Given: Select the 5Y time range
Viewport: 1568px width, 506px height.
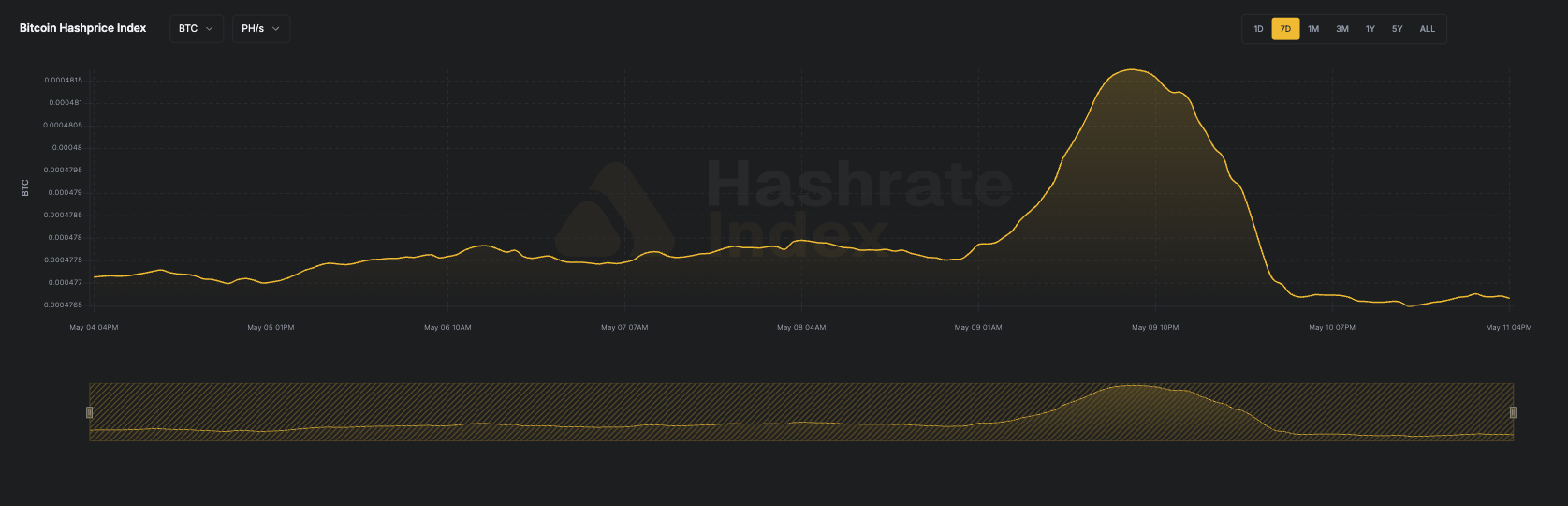Looking at the screenshot, I should (1397, 29).
